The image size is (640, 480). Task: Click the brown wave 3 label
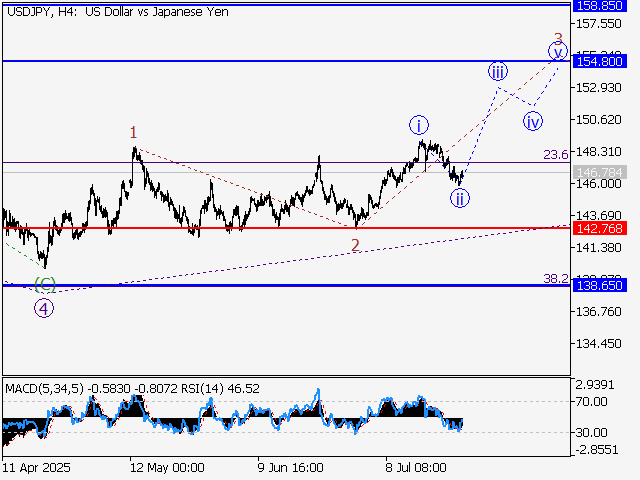pos(558,38)
